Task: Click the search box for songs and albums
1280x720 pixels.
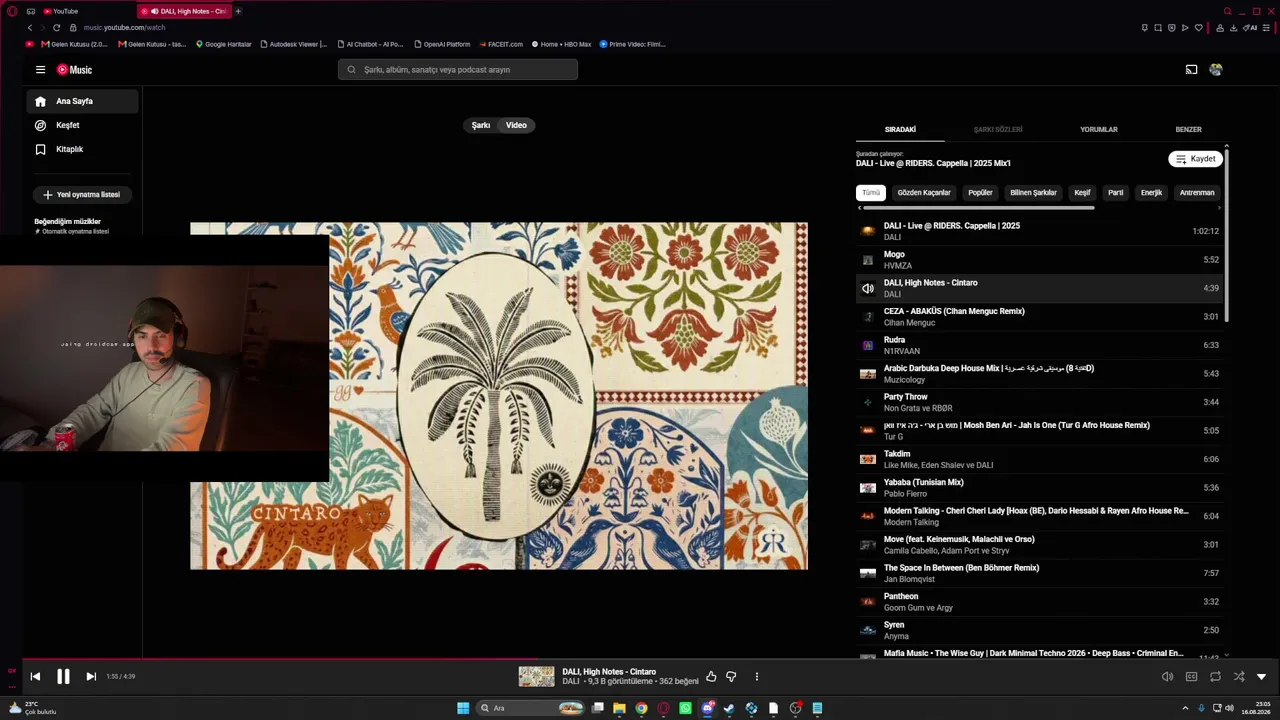Action: [458, 70]
